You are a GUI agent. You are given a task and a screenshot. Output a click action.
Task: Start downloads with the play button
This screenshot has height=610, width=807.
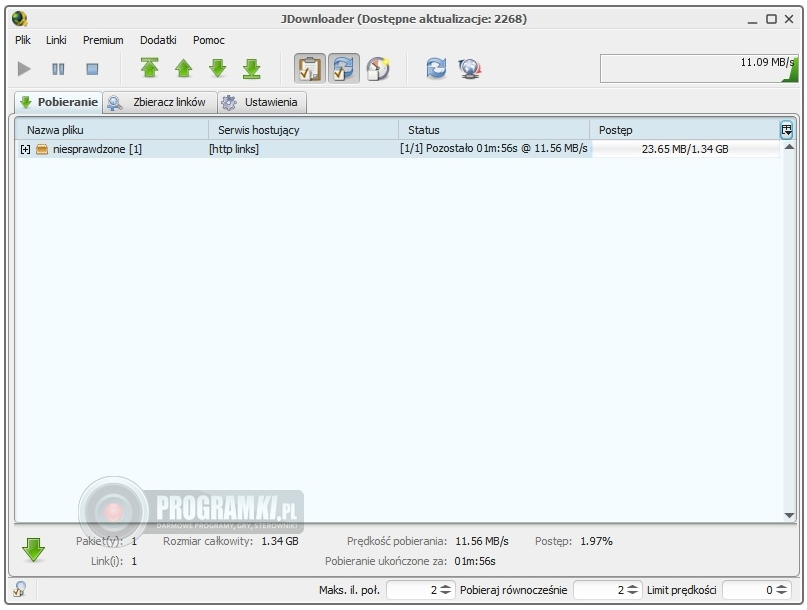[24, 69]
